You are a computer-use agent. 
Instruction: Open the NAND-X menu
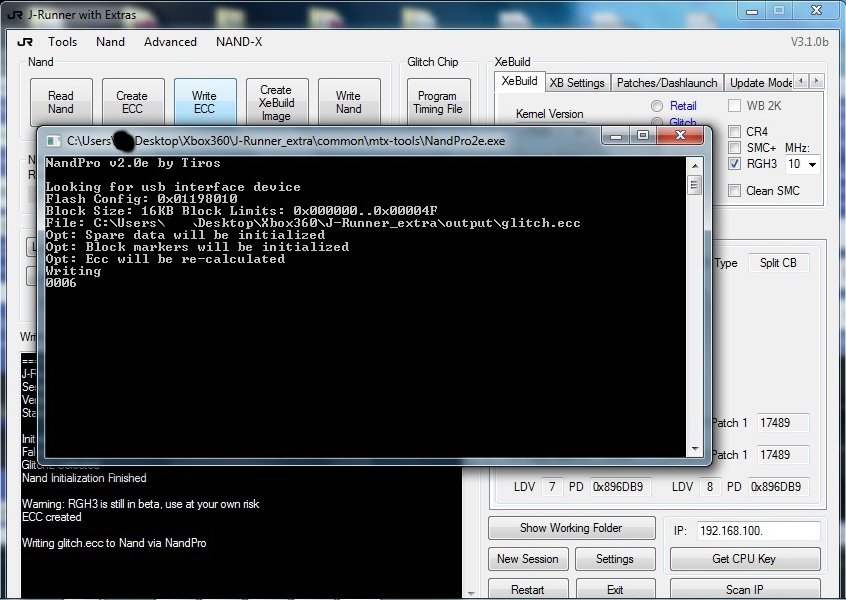[239, 42]
